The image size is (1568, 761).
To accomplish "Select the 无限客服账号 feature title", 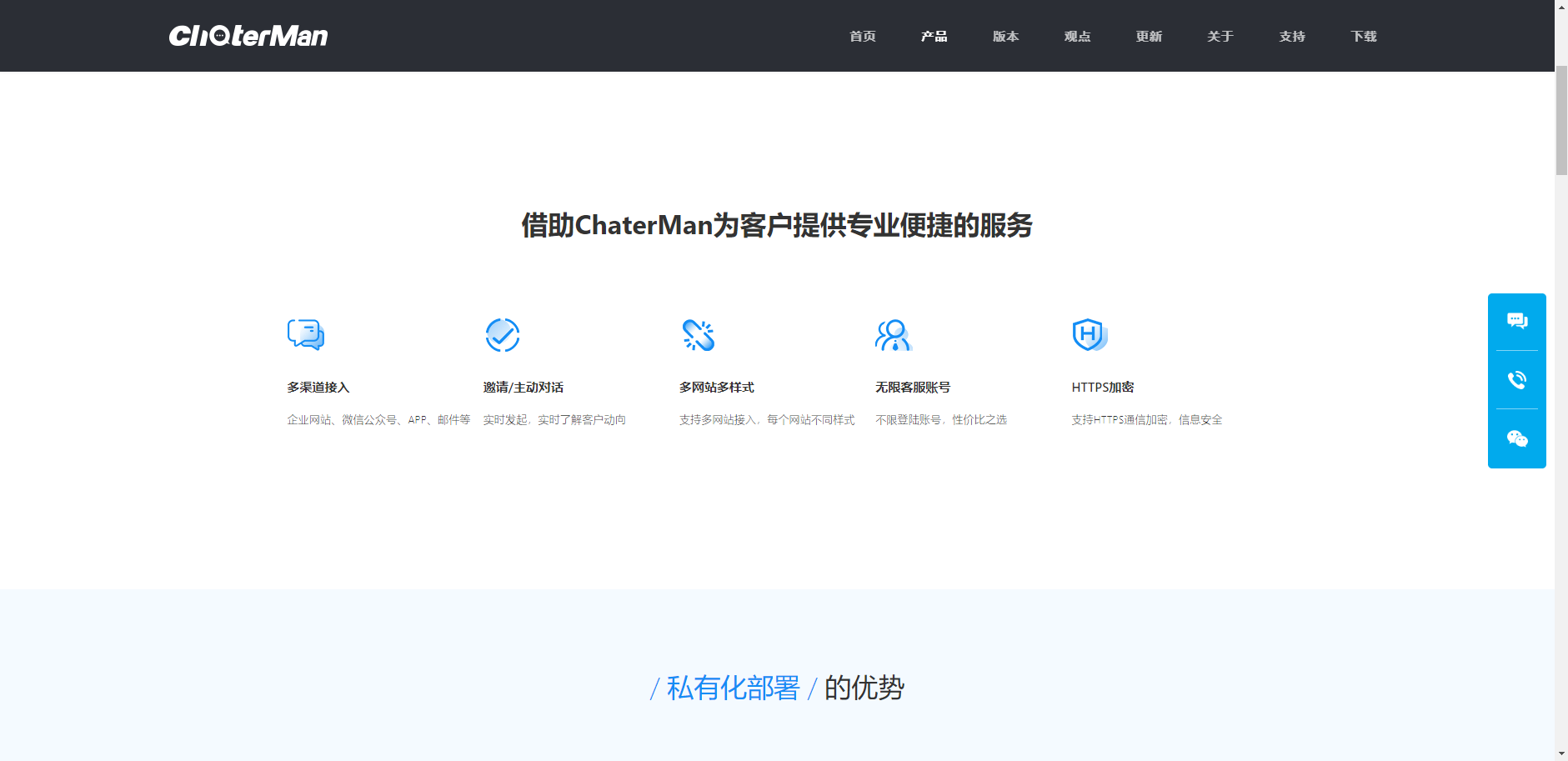I will pos(913,388).
